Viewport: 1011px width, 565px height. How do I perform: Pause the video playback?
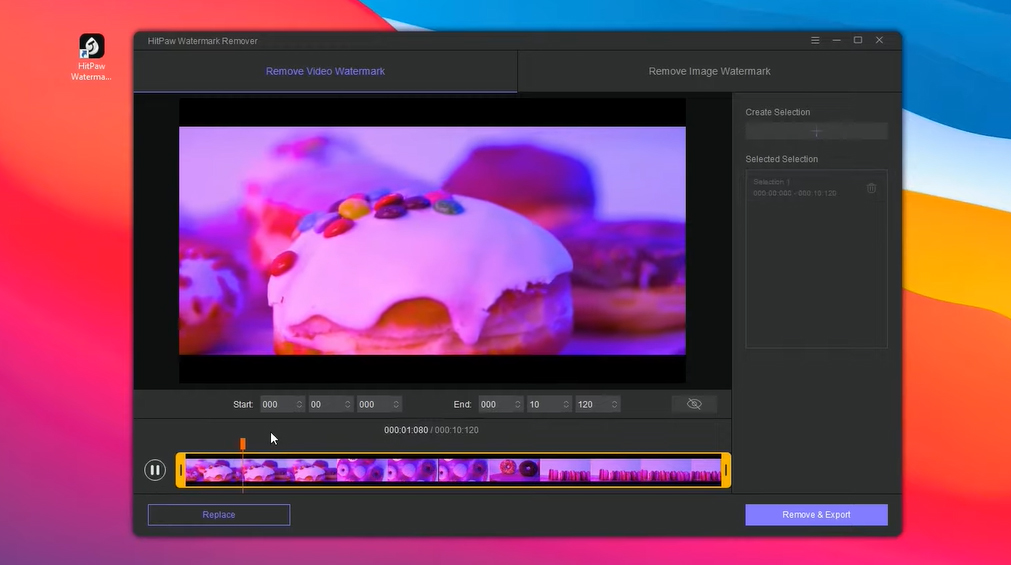(x=155, y=470)
